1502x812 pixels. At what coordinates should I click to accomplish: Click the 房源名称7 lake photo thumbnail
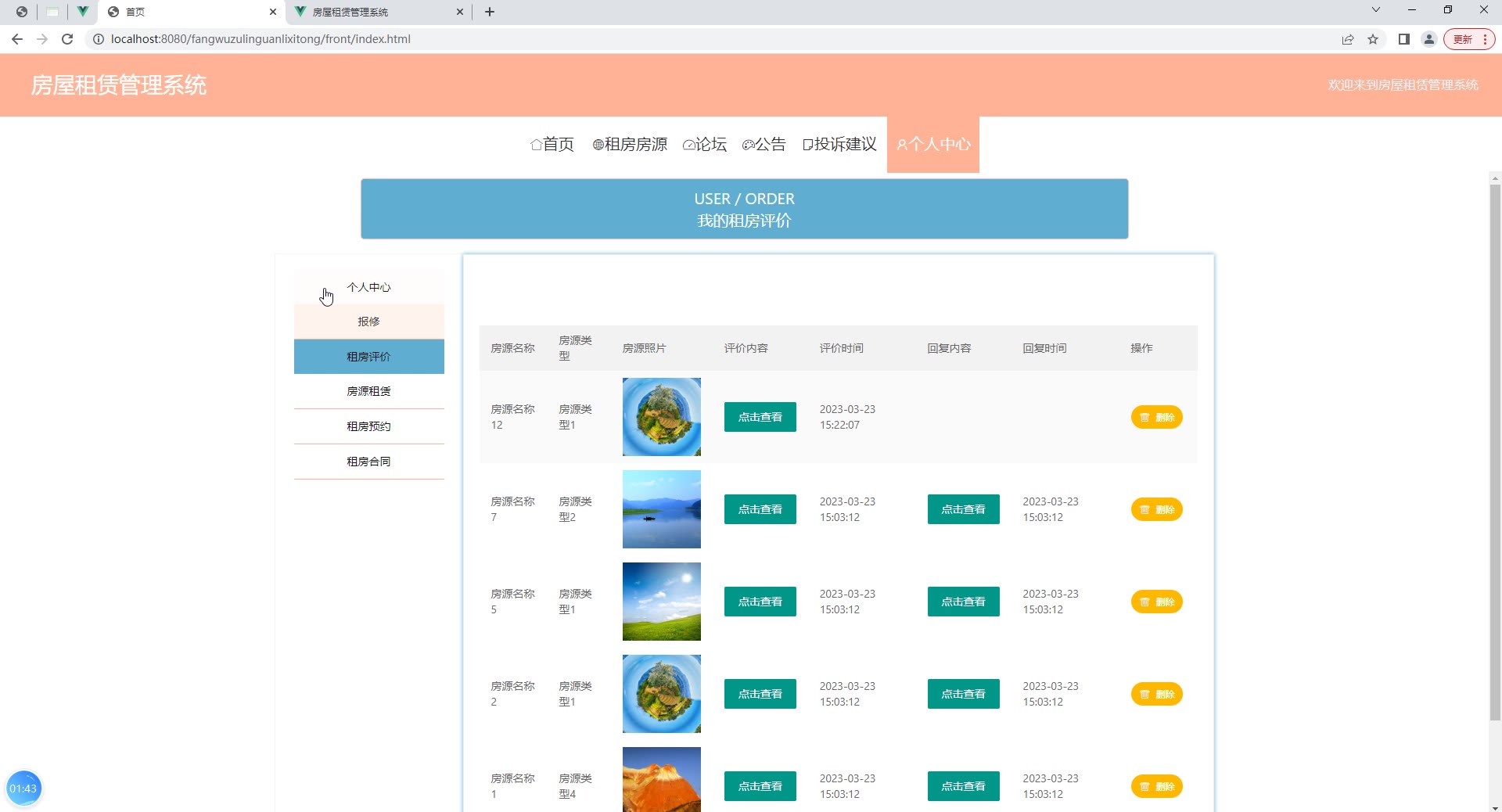point(661,509)
